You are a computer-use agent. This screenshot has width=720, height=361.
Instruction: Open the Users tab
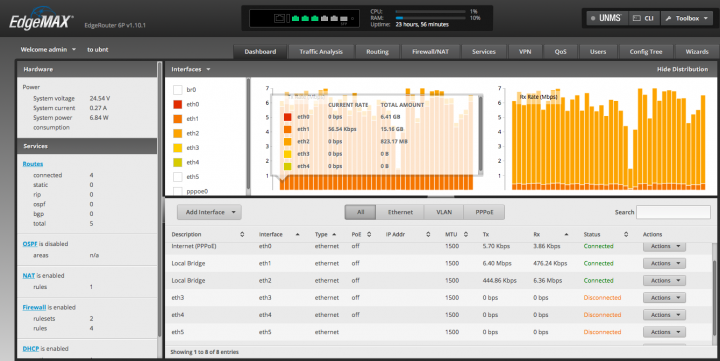598,52
